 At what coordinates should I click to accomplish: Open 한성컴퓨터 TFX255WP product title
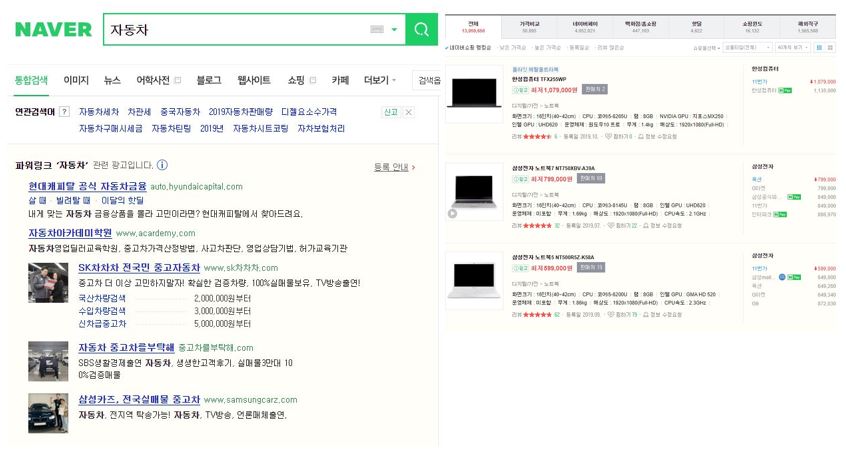pos(539,79)
